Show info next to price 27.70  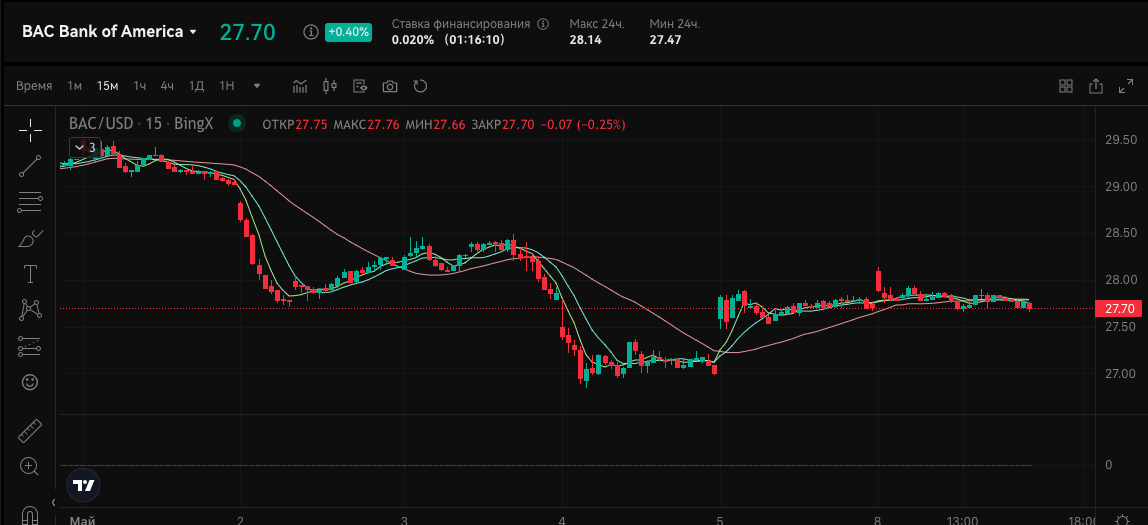pos(310,32)
